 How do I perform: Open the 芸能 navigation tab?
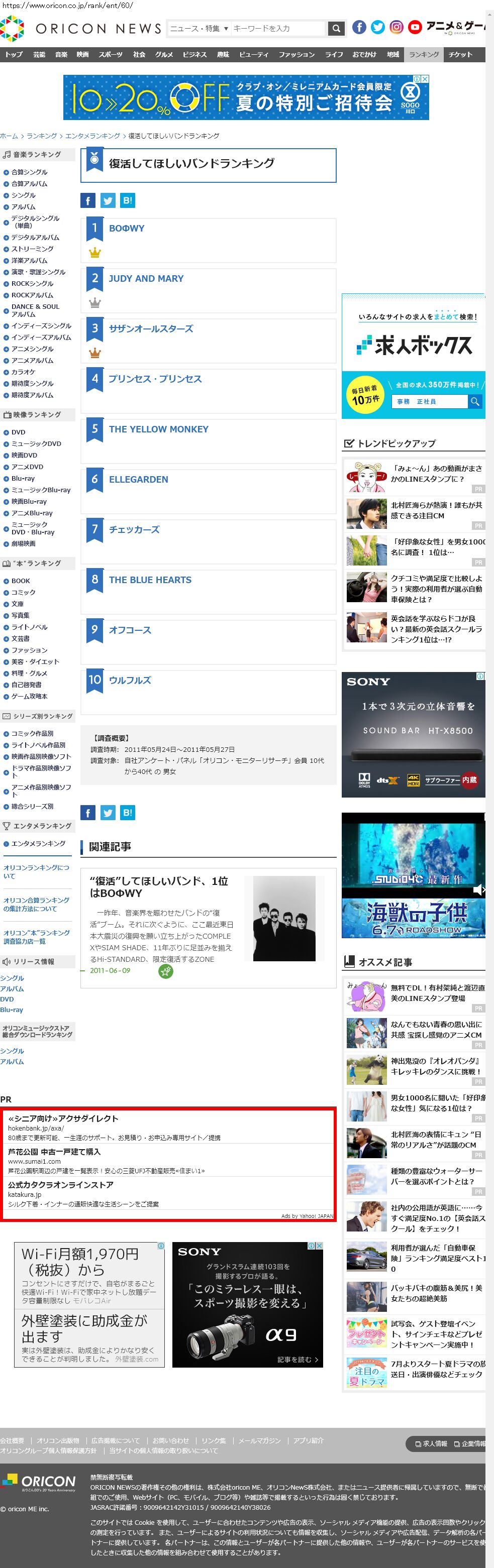click(39, 54)
